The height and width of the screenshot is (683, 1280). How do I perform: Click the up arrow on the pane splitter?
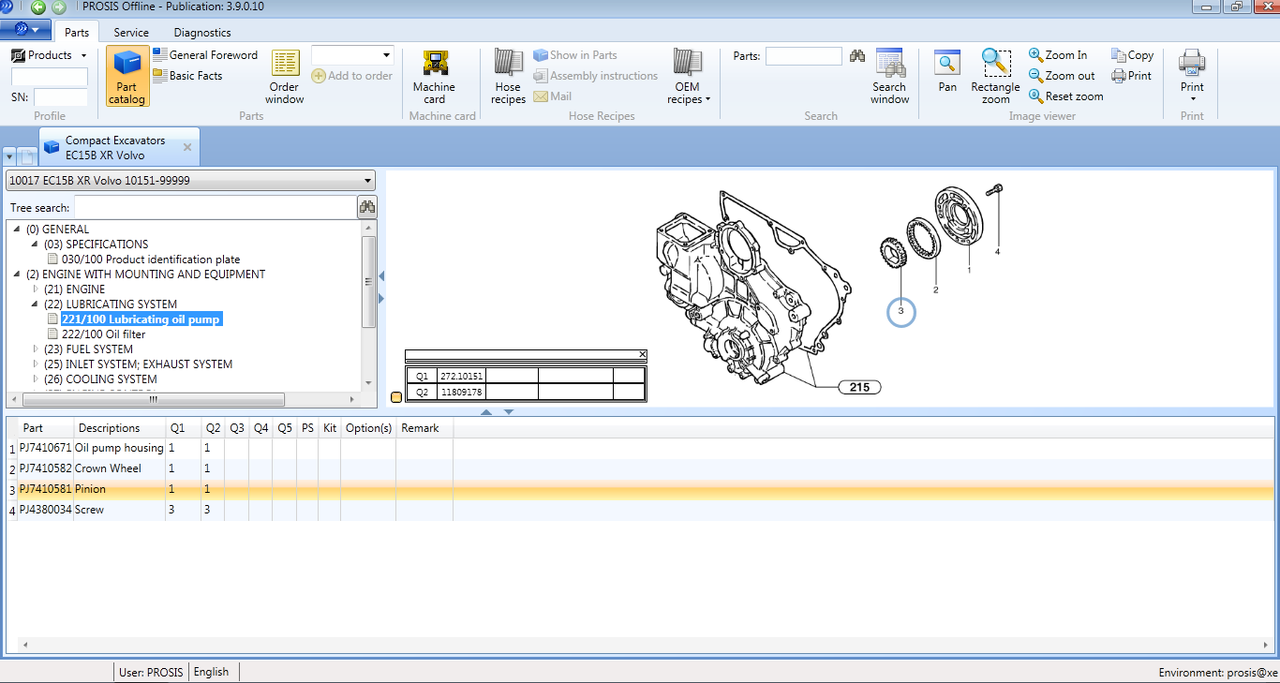tap(486, 412)
